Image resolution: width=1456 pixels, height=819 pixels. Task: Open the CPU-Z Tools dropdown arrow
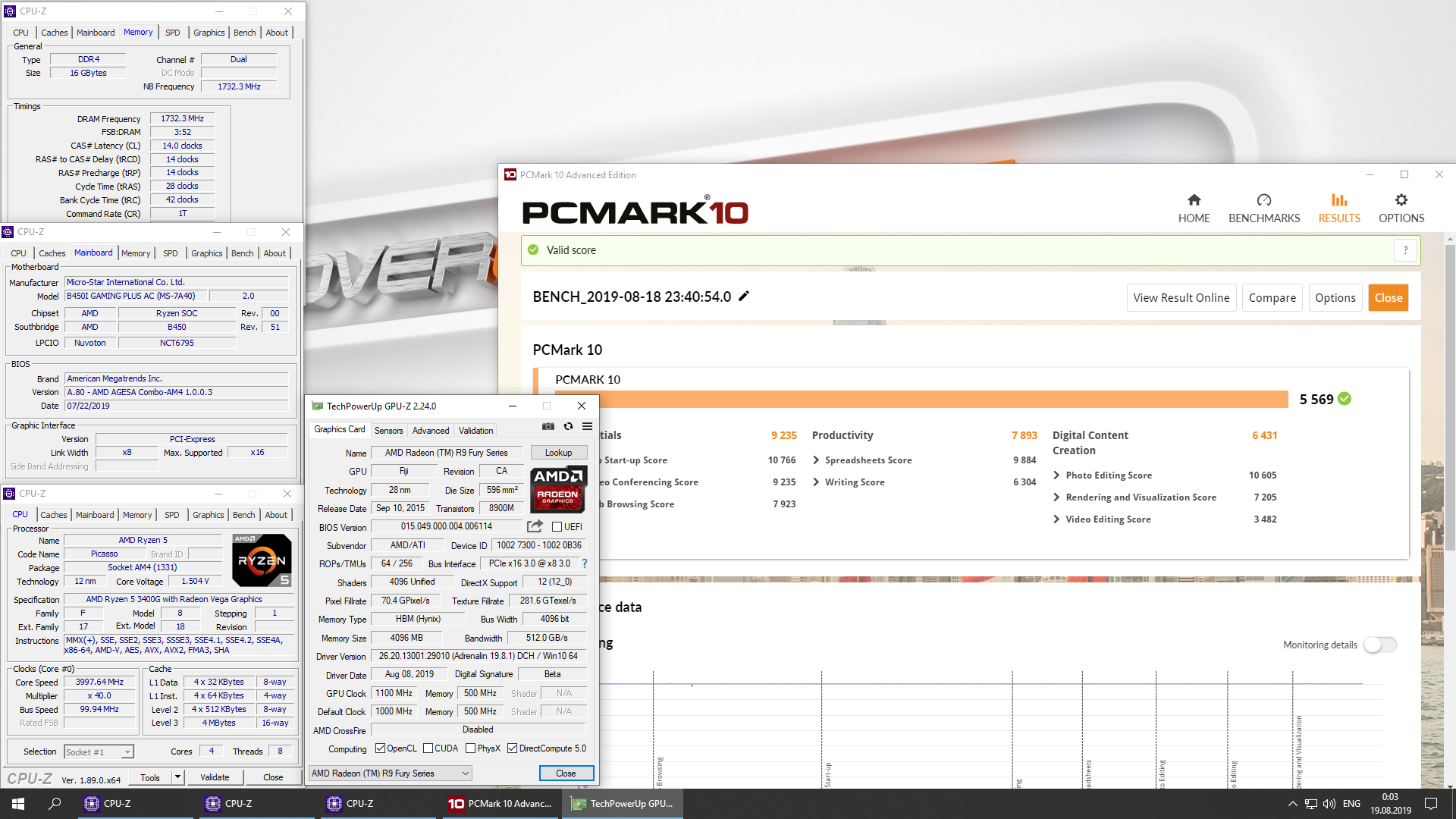coord(177,777)
